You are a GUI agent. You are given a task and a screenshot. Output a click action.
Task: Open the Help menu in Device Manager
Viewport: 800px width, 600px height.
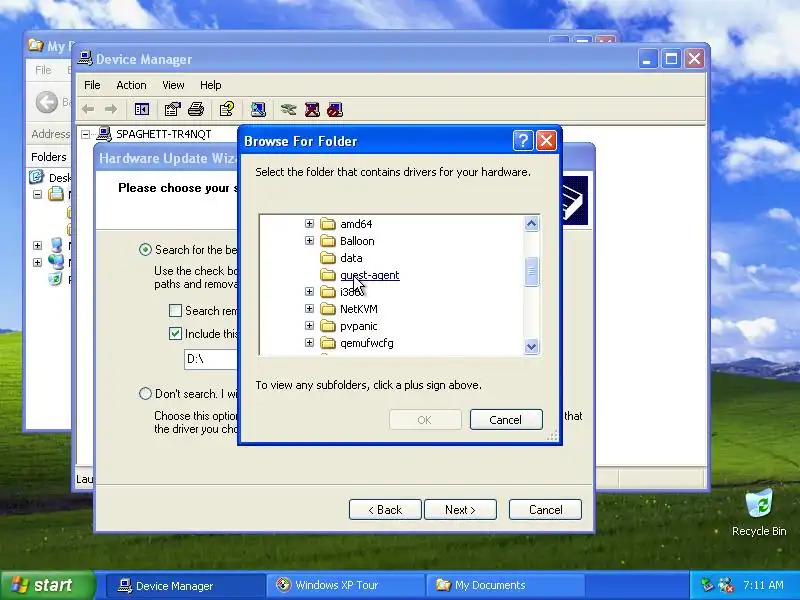point(210,85)
